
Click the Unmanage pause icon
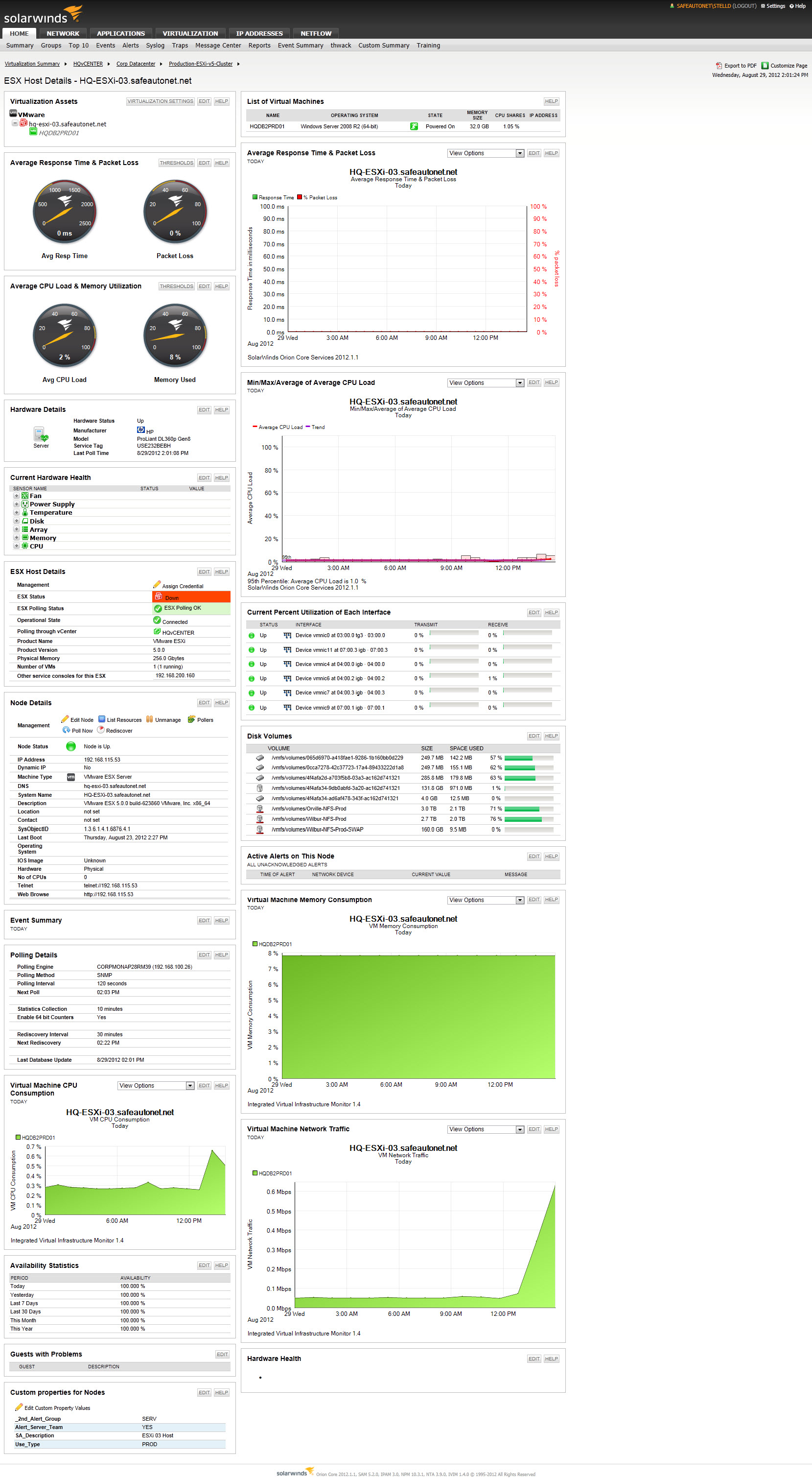(149, 719)
